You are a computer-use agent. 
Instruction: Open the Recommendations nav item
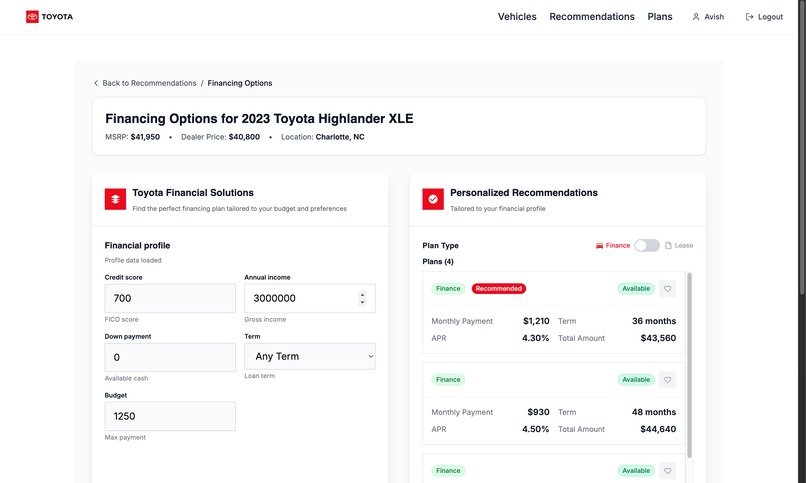point(592,17)
